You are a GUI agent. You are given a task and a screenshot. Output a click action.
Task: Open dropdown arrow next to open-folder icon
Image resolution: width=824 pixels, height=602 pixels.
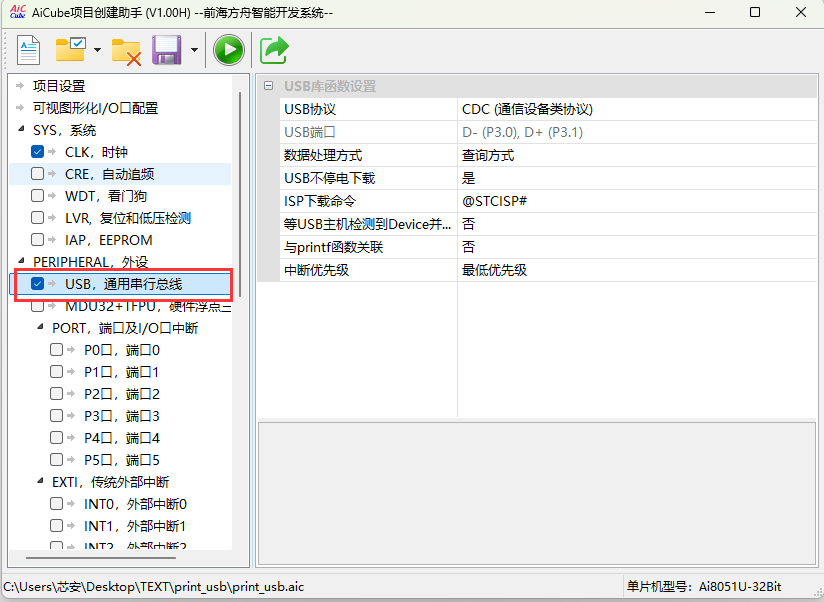[97, 50]
